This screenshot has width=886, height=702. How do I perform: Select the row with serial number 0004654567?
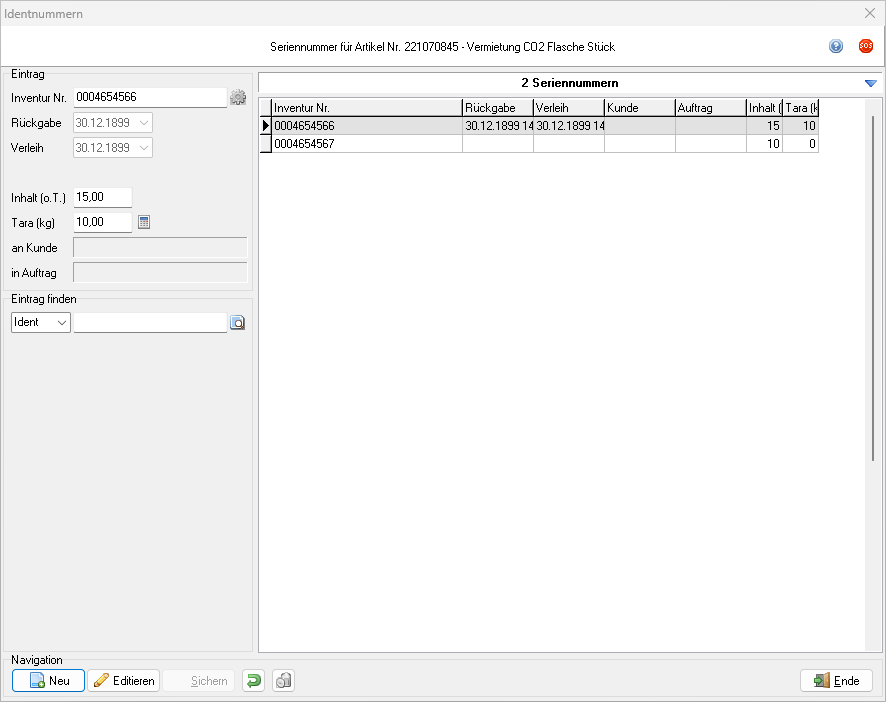coord(366,144)
